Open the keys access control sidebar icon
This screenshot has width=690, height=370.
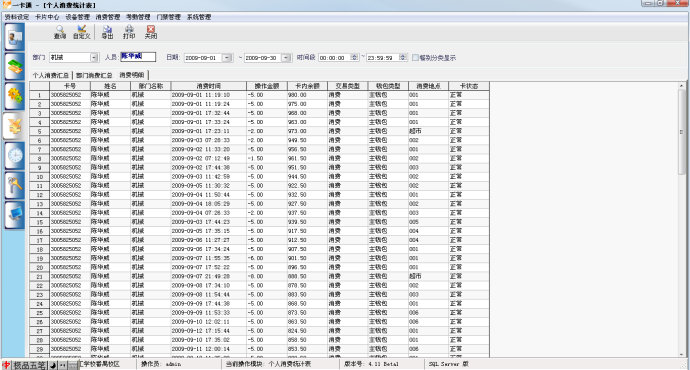(15, 186)
